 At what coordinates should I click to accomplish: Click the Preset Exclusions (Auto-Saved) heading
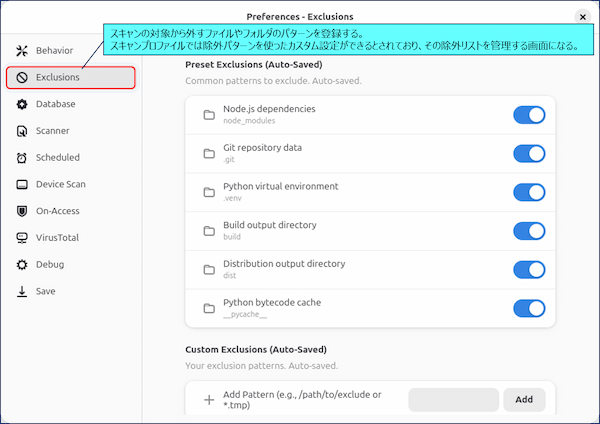tap(254, 65)
